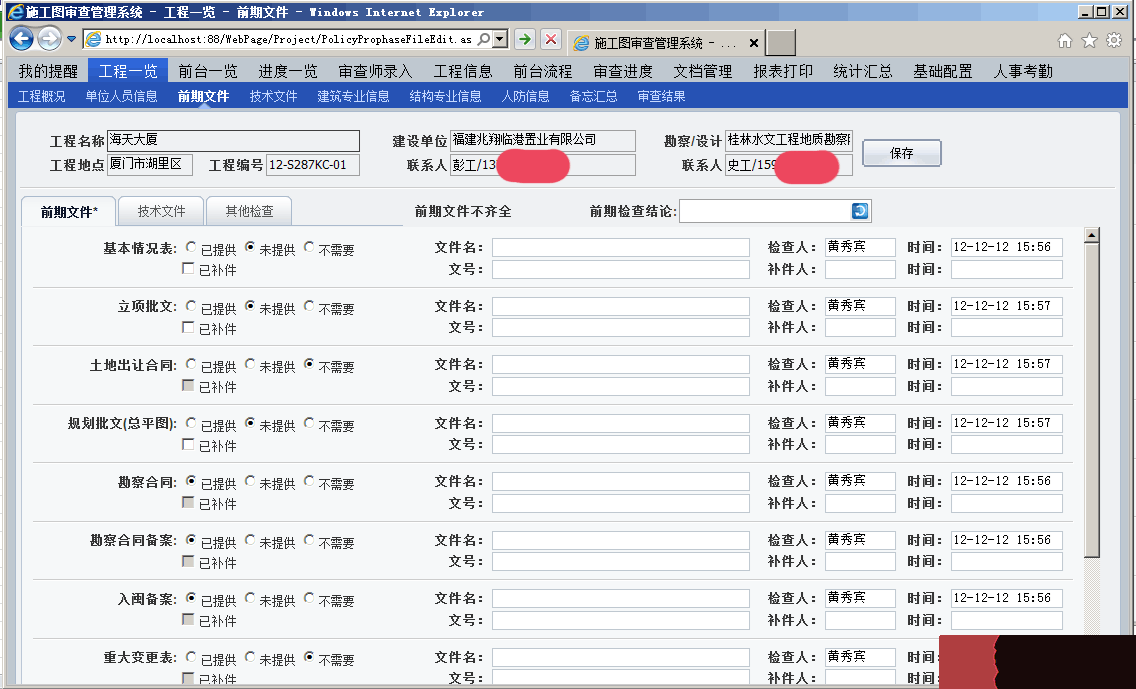Click the search magnifier in address bar
Image resolution: width=1136 pixels, height=689 pixels.
click(x=483, y=39)
